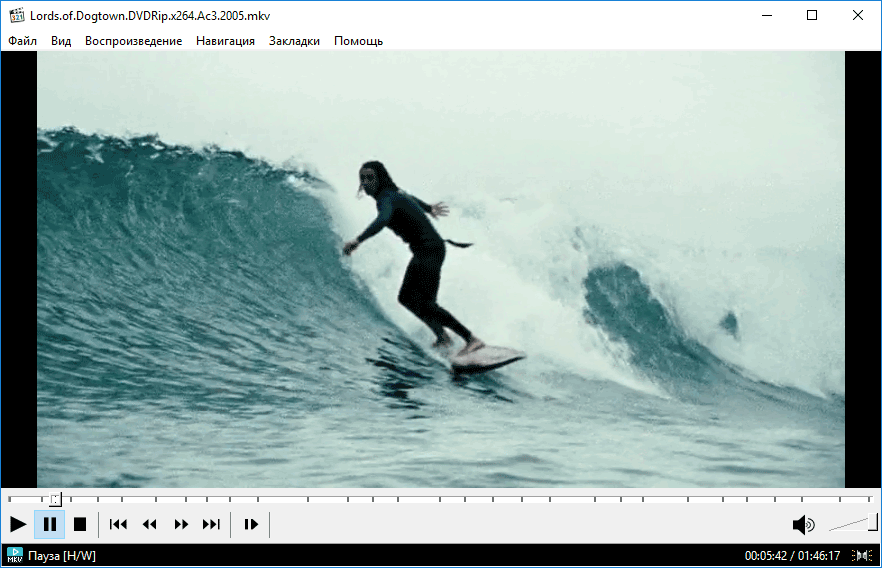This screenshot has width=882, height=568.
Task: Open the Файл menu
Action: pyautogui.click(x=22, y=41)
